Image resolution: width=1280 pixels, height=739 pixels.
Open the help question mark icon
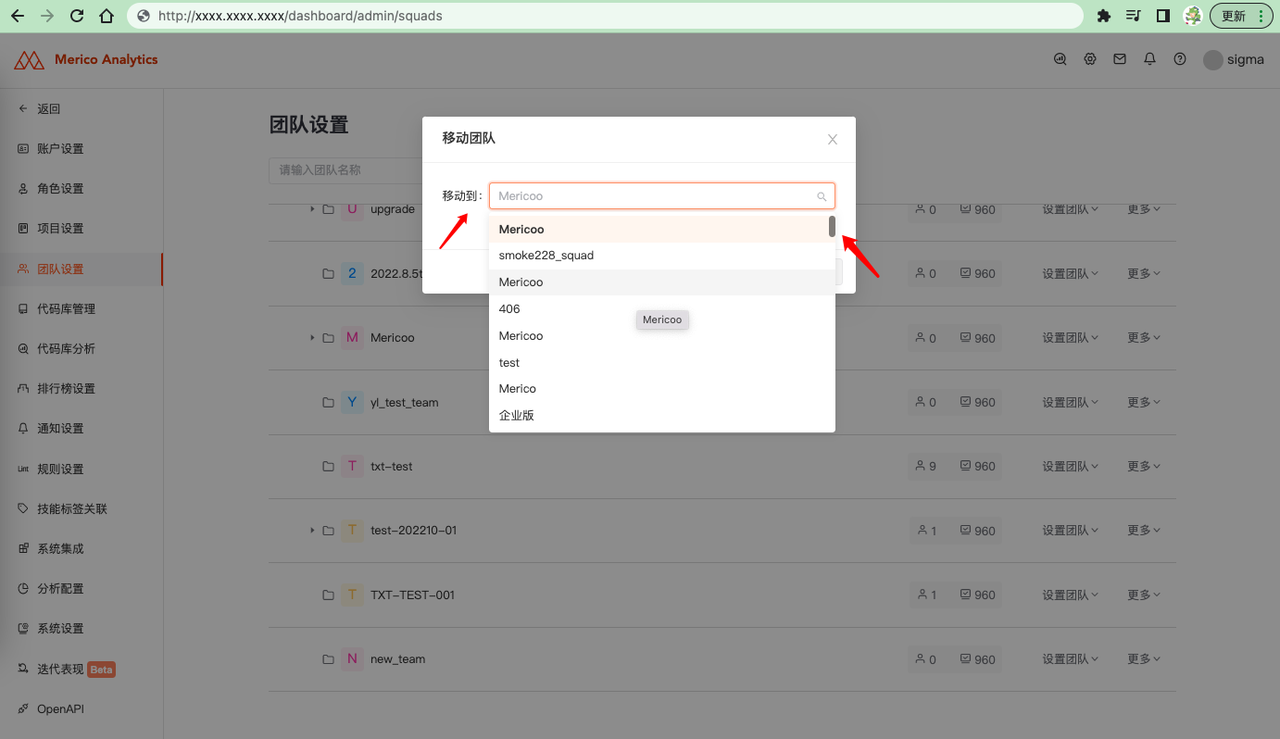click(1180, 60)
